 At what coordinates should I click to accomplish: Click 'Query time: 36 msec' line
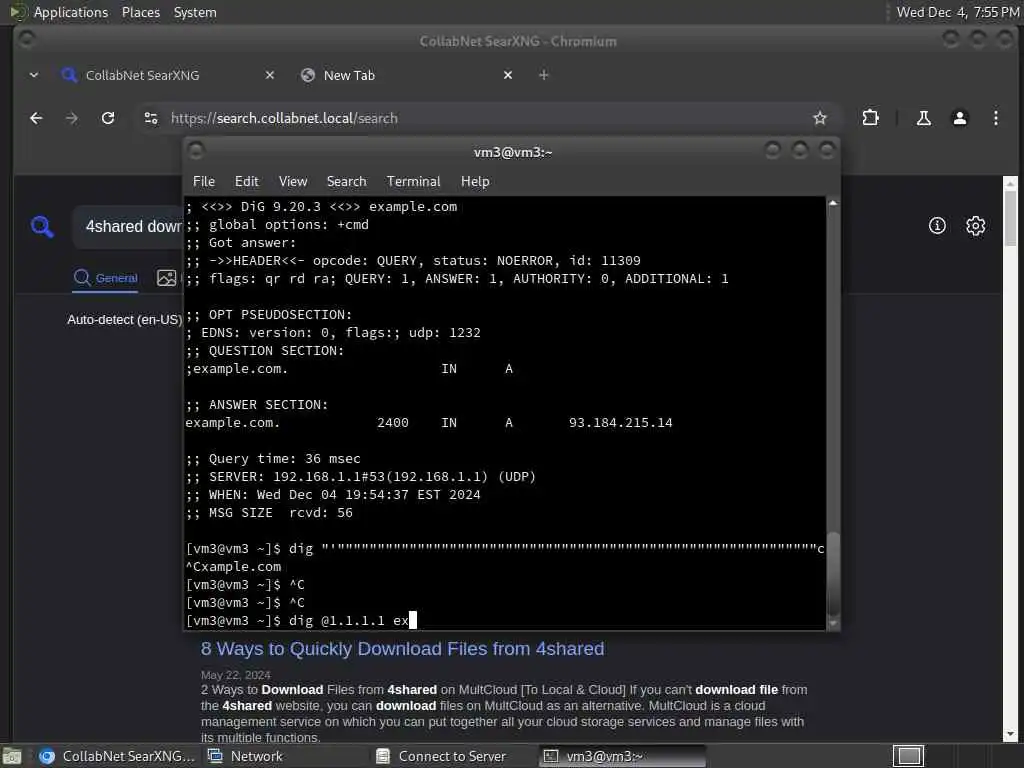click(273, 459)
